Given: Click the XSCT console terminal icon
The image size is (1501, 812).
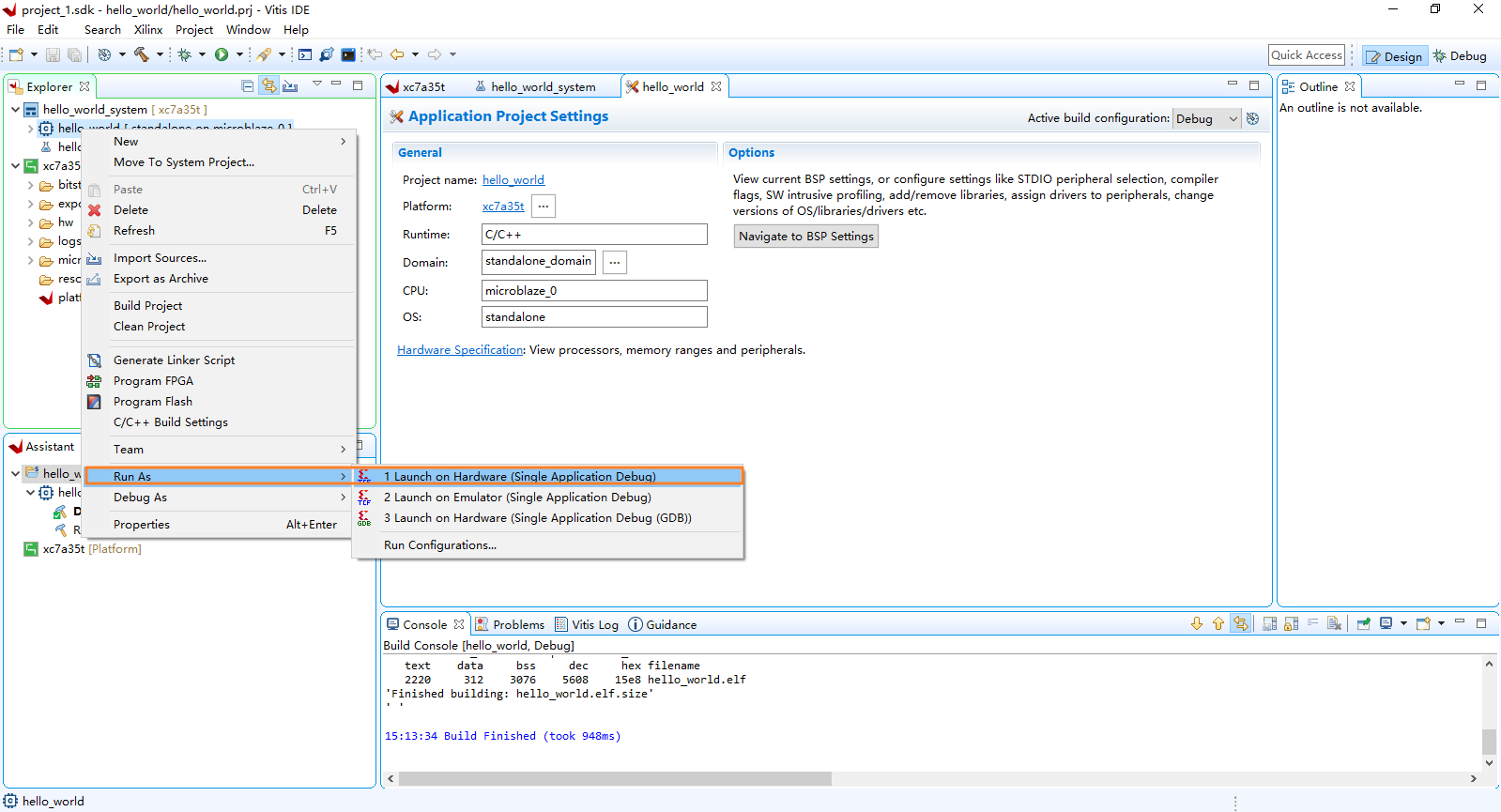Looking at the screenshot, I should [305, 54].
